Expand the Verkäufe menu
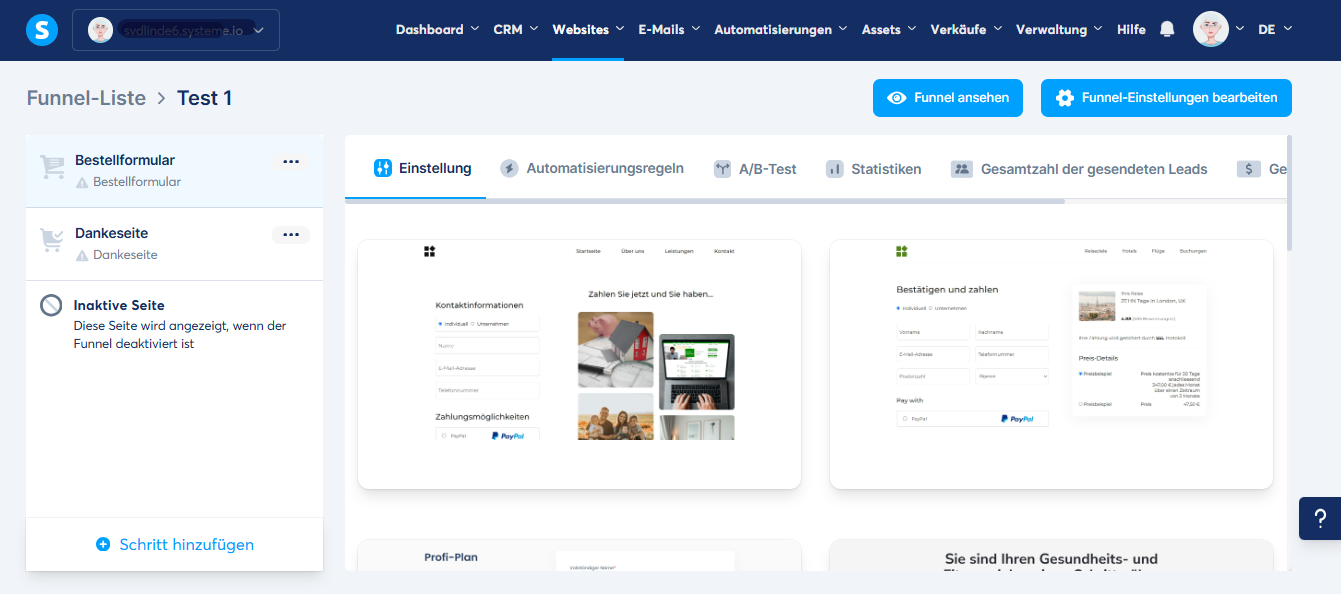1341x594 pixels. pos(966,30)
